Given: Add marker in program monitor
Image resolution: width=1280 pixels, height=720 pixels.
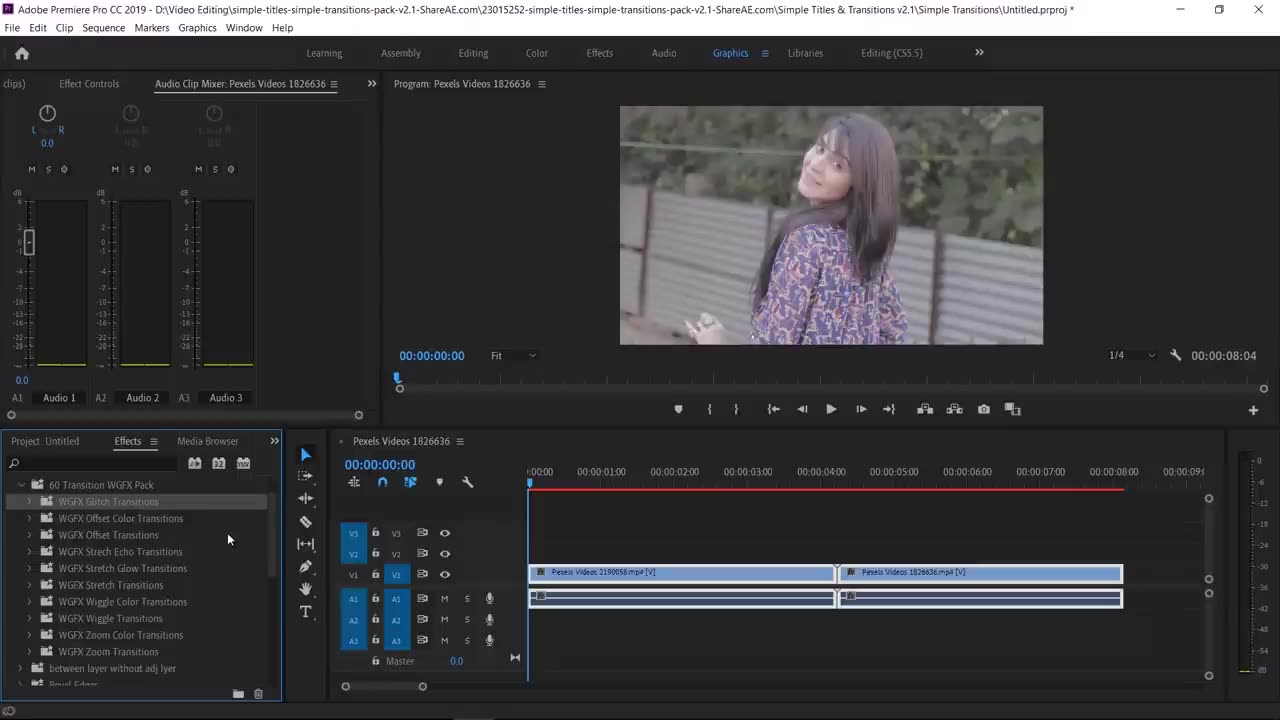Looking at the screenshot, I should 678,409.
